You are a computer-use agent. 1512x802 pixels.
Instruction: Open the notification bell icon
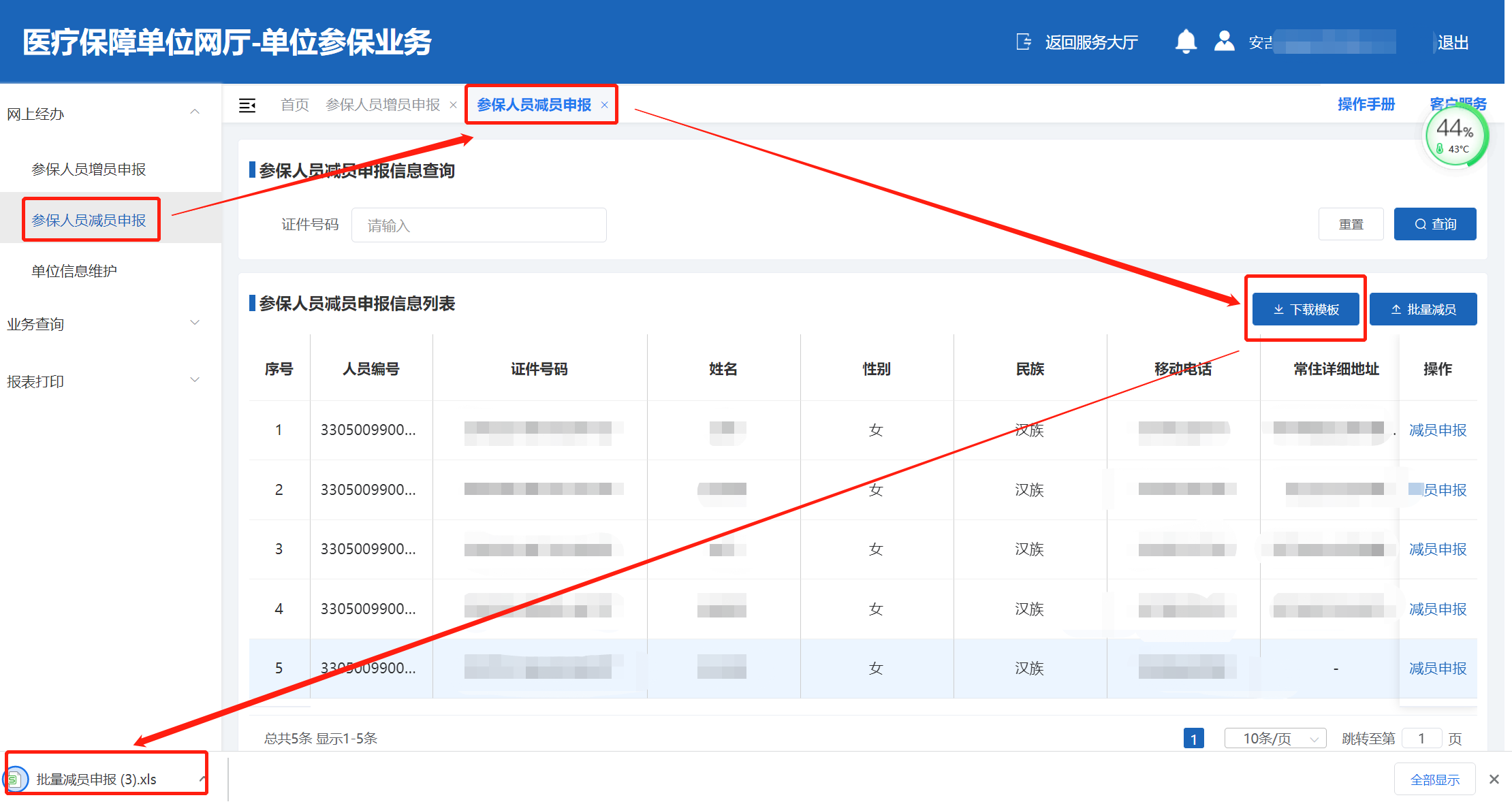(1186, 42)
